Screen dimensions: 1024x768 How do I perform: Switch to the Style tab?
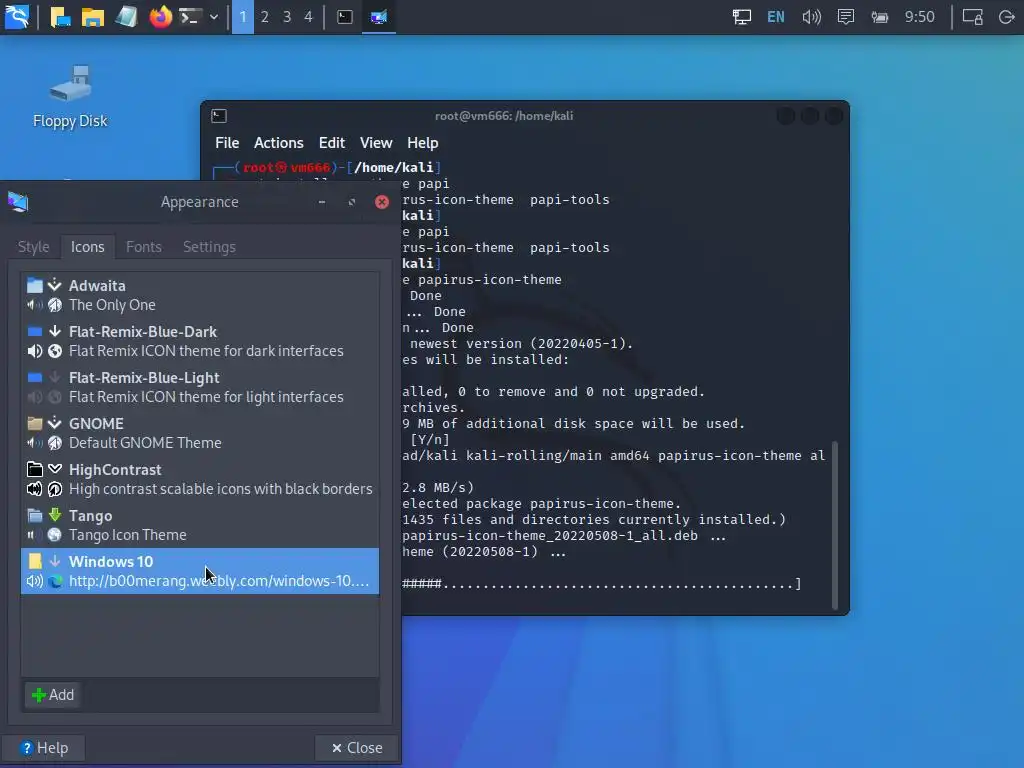pos(33,247)
